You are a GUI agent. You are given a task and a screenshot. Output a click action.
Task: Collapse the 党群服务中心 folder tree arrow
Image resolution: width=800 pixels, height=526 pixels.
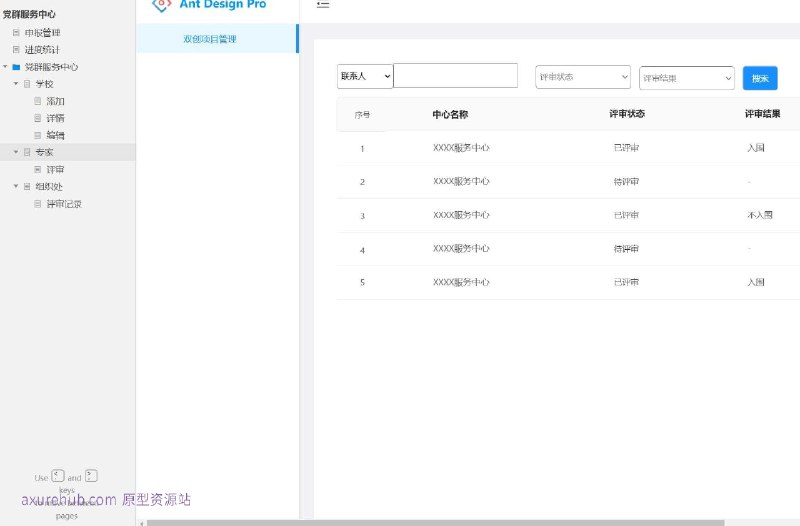pos(5,67)
